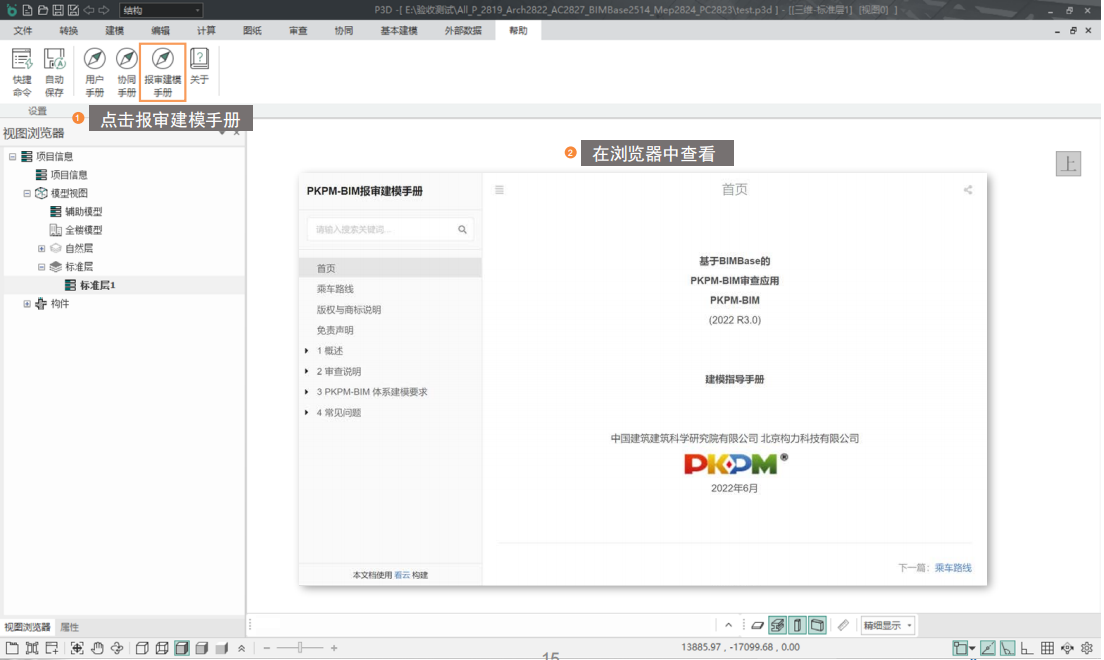Click the ruler measure icon

pos(843,625)
